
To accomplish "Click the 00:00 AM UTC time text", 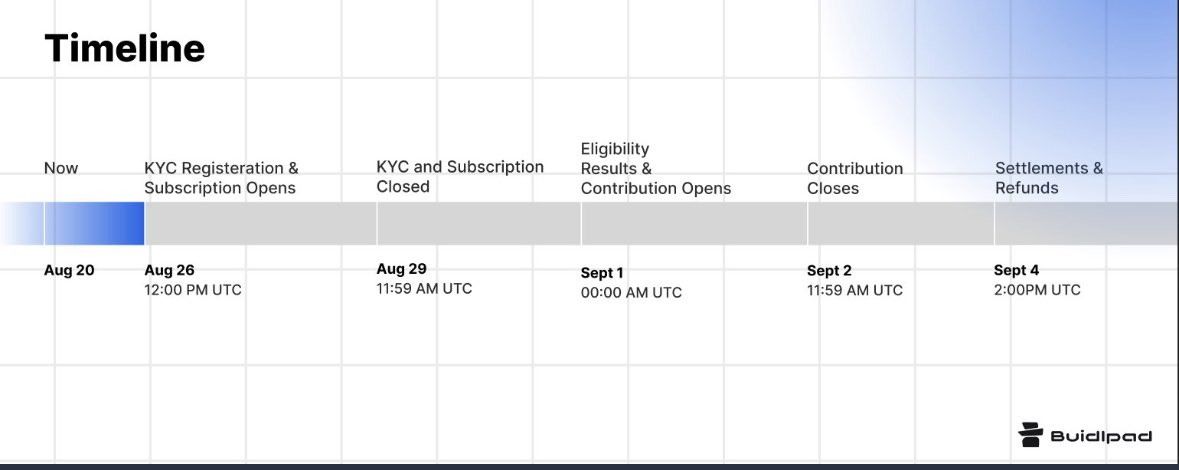I will coord(632,293).
